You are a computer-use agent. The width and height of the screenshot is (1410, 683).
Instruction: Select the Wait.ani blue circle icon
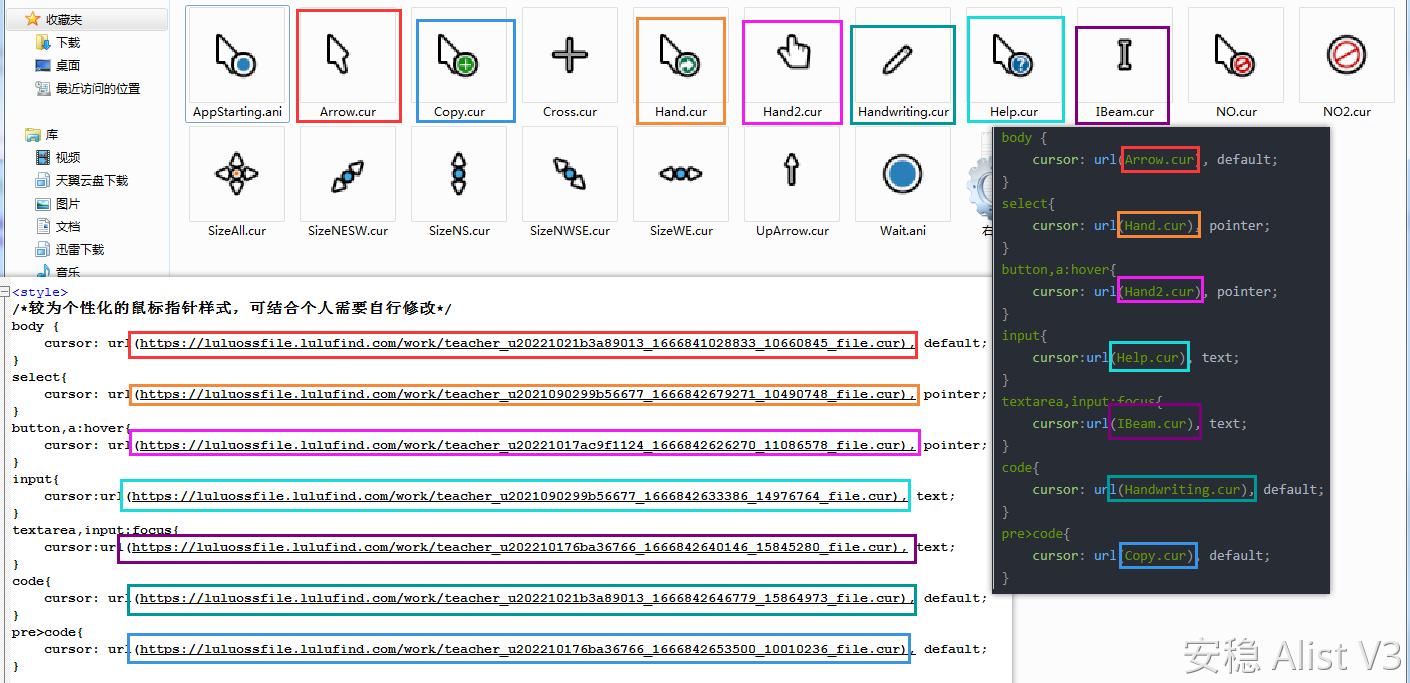(902, 174)
